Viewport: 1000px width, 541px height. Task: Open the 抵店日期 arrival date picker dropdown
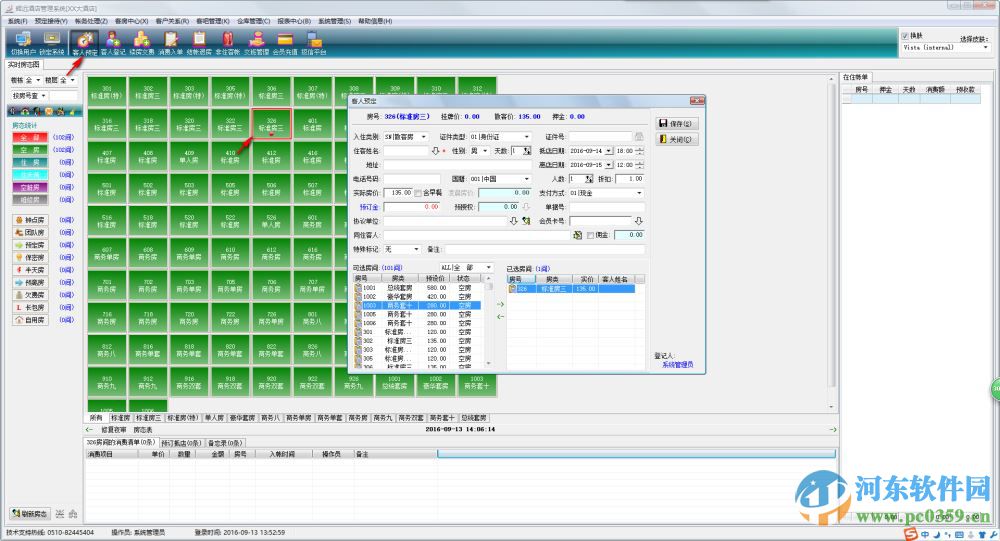pyautogui.click(x=609, y=151)
